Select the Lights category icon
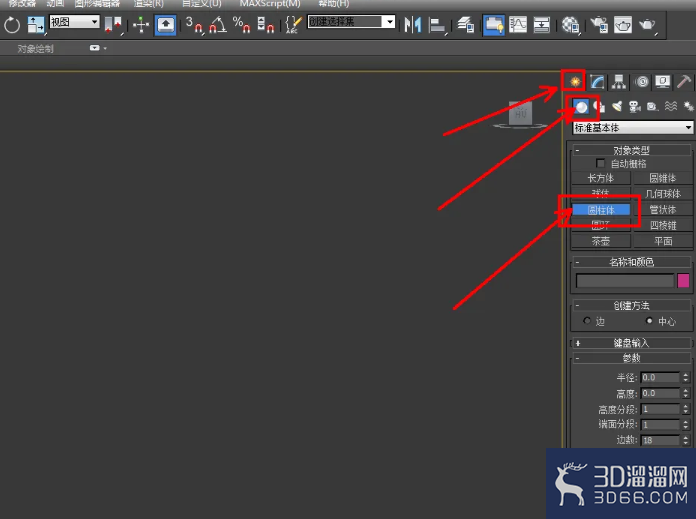This screenshot has width=696, height=519. coord(617,106)
